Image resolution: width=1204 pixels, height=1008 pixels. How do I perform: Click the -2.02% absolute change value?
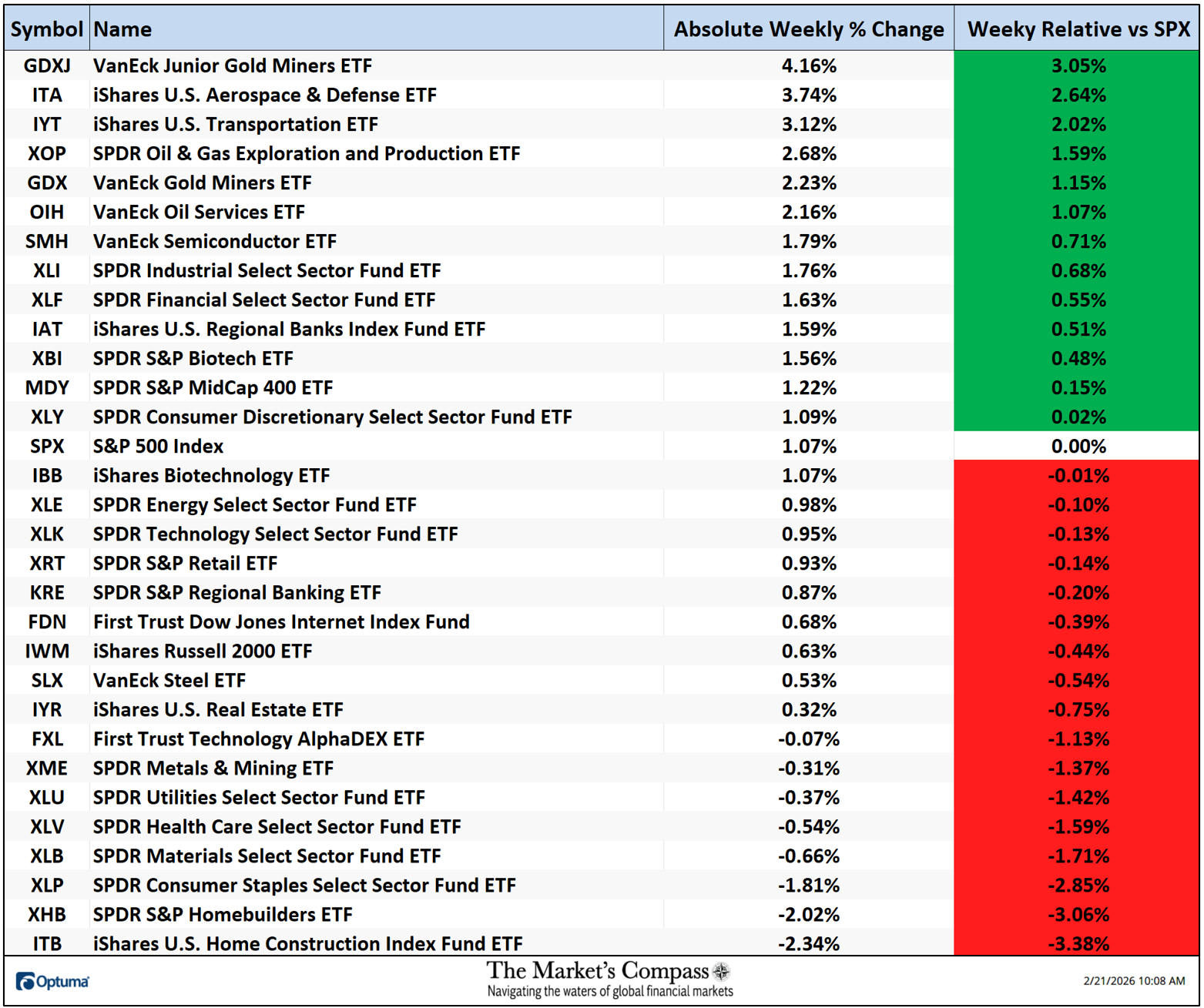tap(809, 914)
